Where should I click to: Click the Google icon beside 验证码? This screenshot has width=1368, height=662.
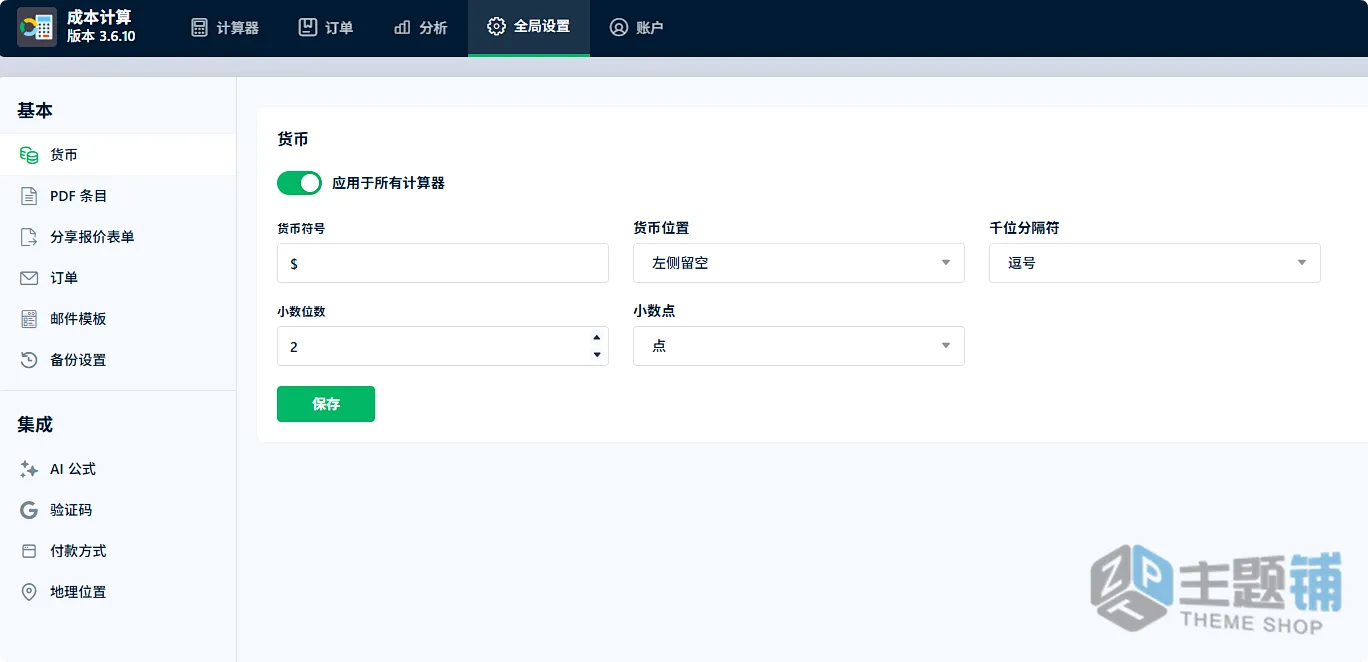[29, 510]
